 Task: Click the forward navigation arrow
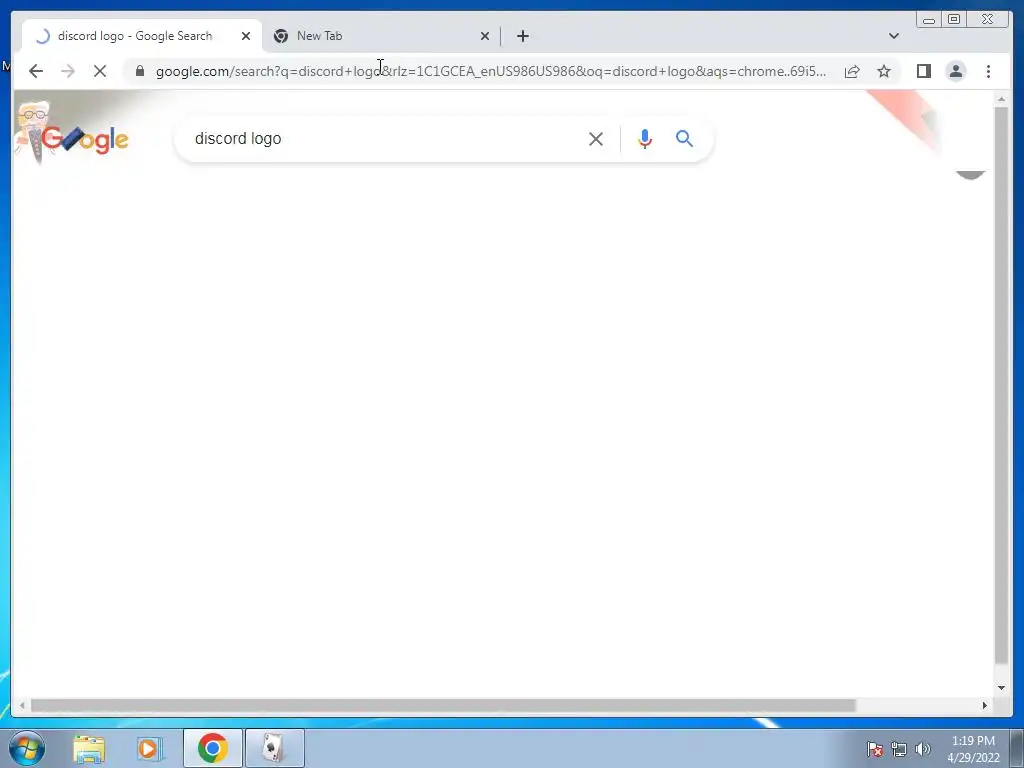pyautogui.click(x=68, y=71)
